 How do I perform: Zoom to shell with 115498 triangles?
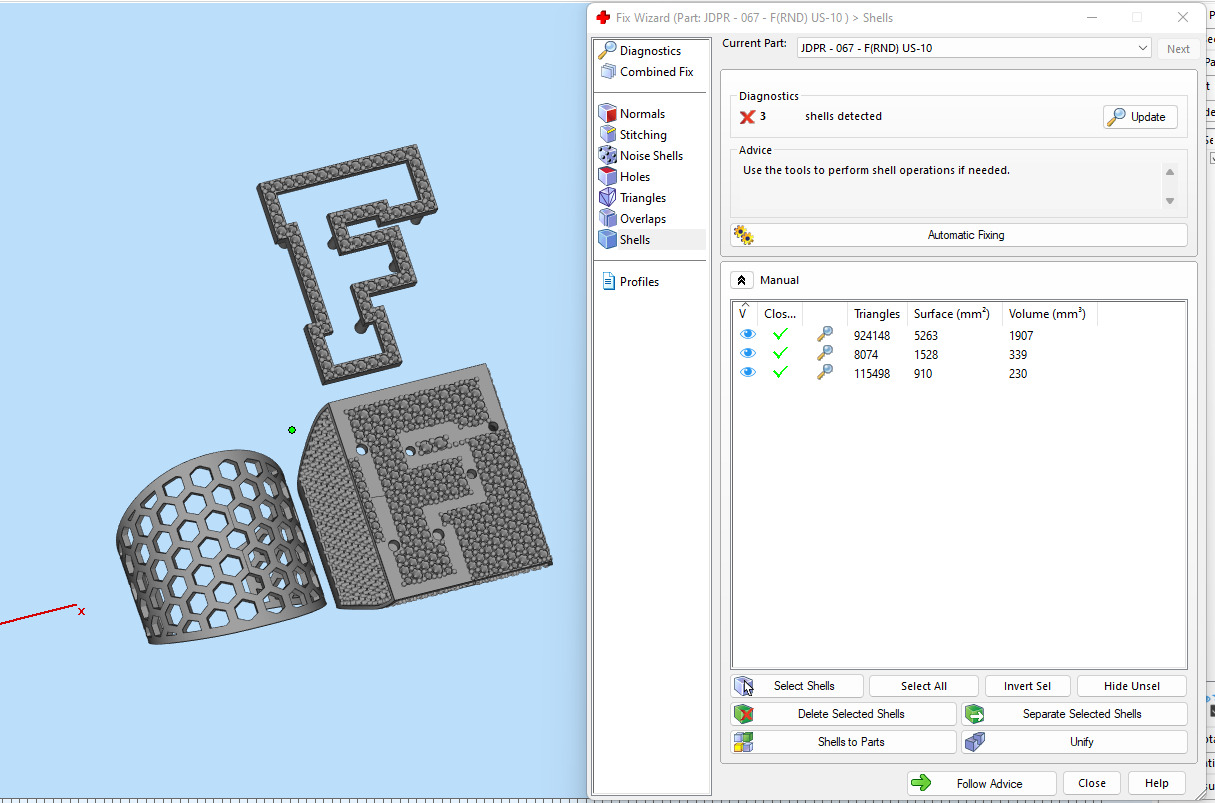pyautogui.click(x=825, y=373)
